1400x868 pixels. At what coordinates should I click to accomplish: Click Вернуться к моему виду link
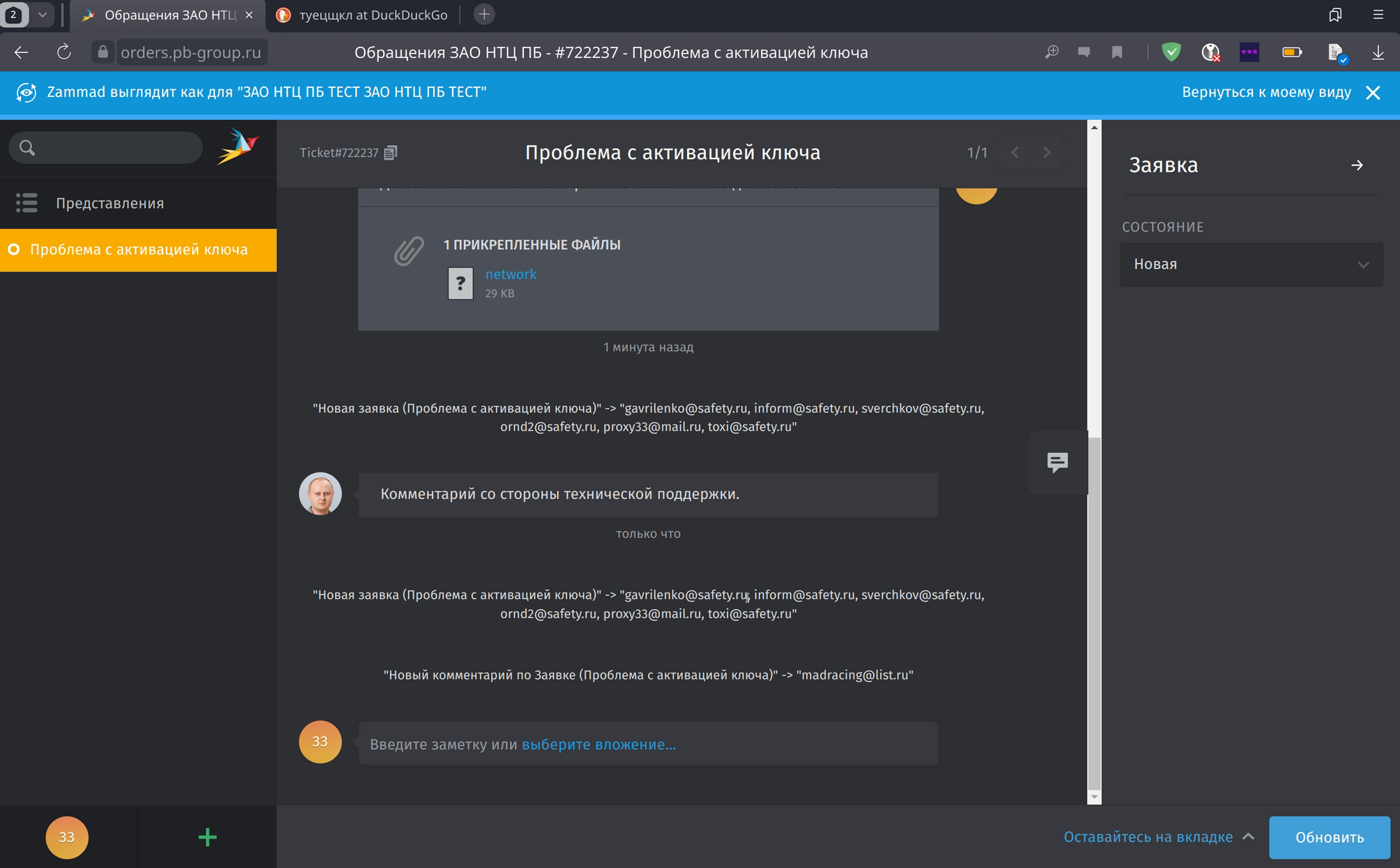tap(1266, 92)
